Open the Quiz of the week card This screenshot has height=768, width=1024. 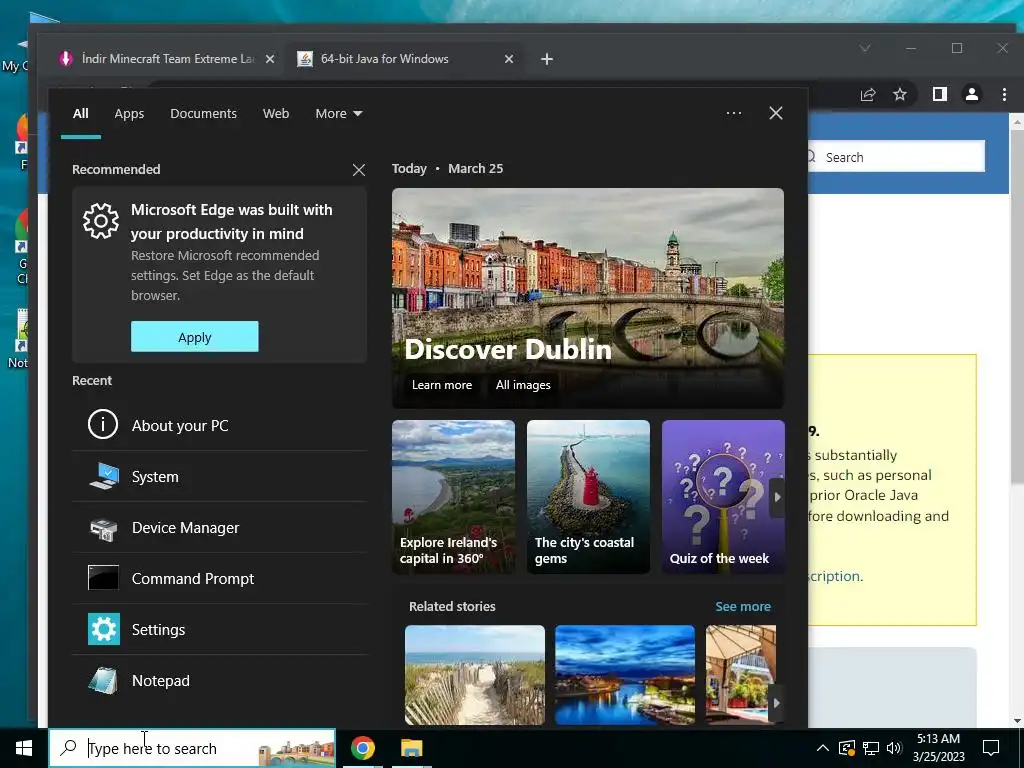(x=723, y=497)
